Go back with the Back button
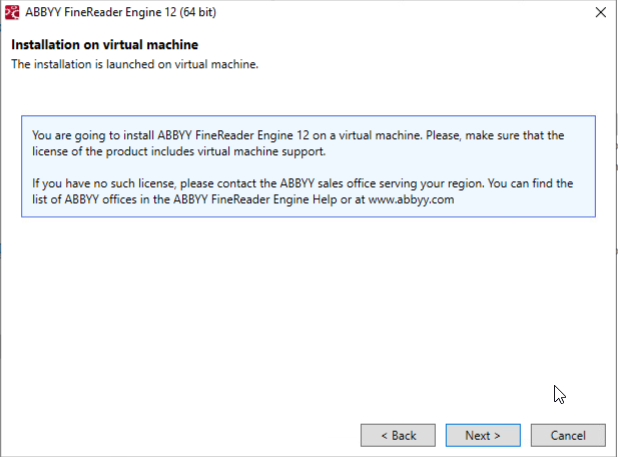 tap(398, 435)
